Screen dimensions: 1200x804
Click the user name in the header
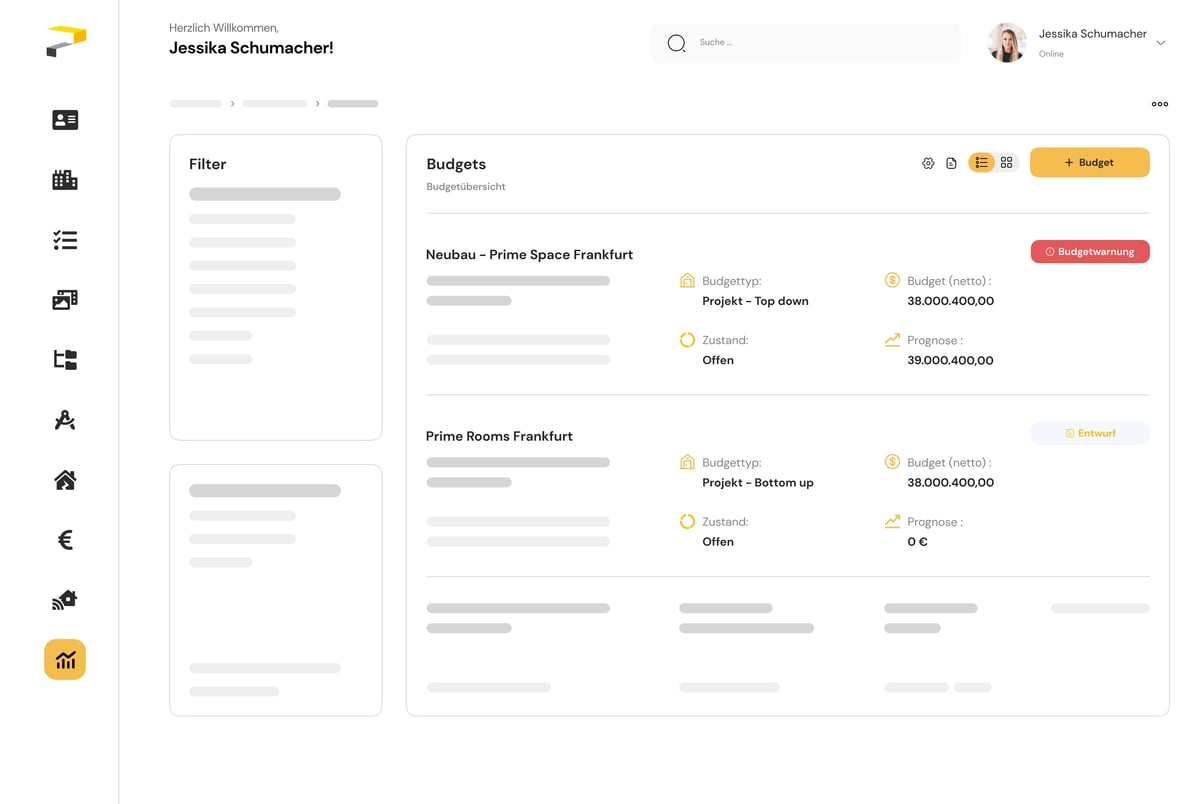point(1092,34)
